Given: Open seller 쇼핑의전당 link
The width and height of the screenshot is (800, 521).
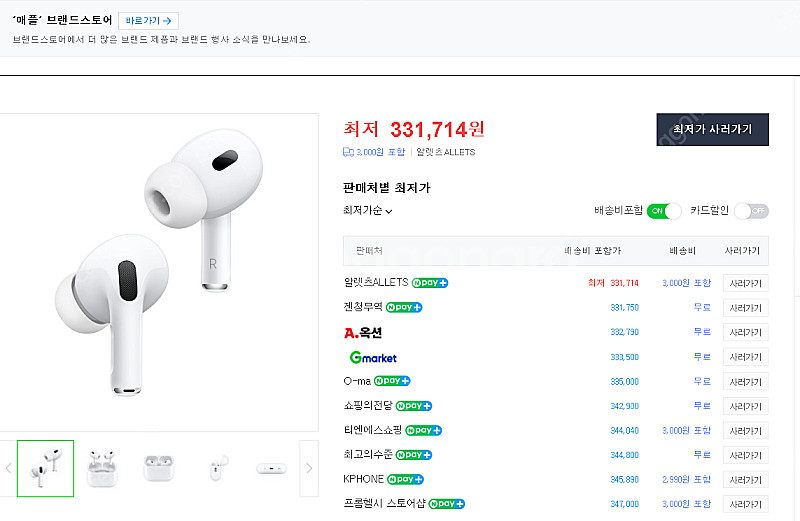Looking at the screenshot, I should pyautogui.click(x=368, y=406).
